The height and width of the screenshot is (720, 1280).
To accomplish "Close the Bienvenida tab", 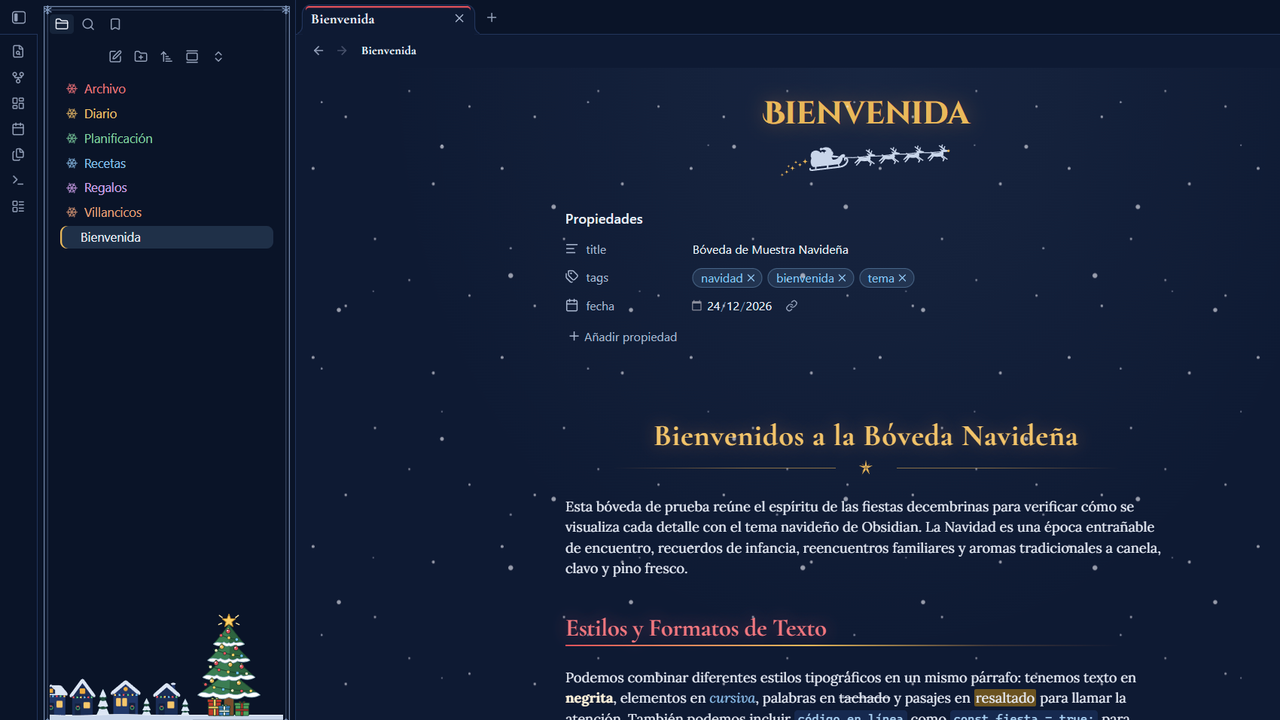I will click(x=459, y=19).
